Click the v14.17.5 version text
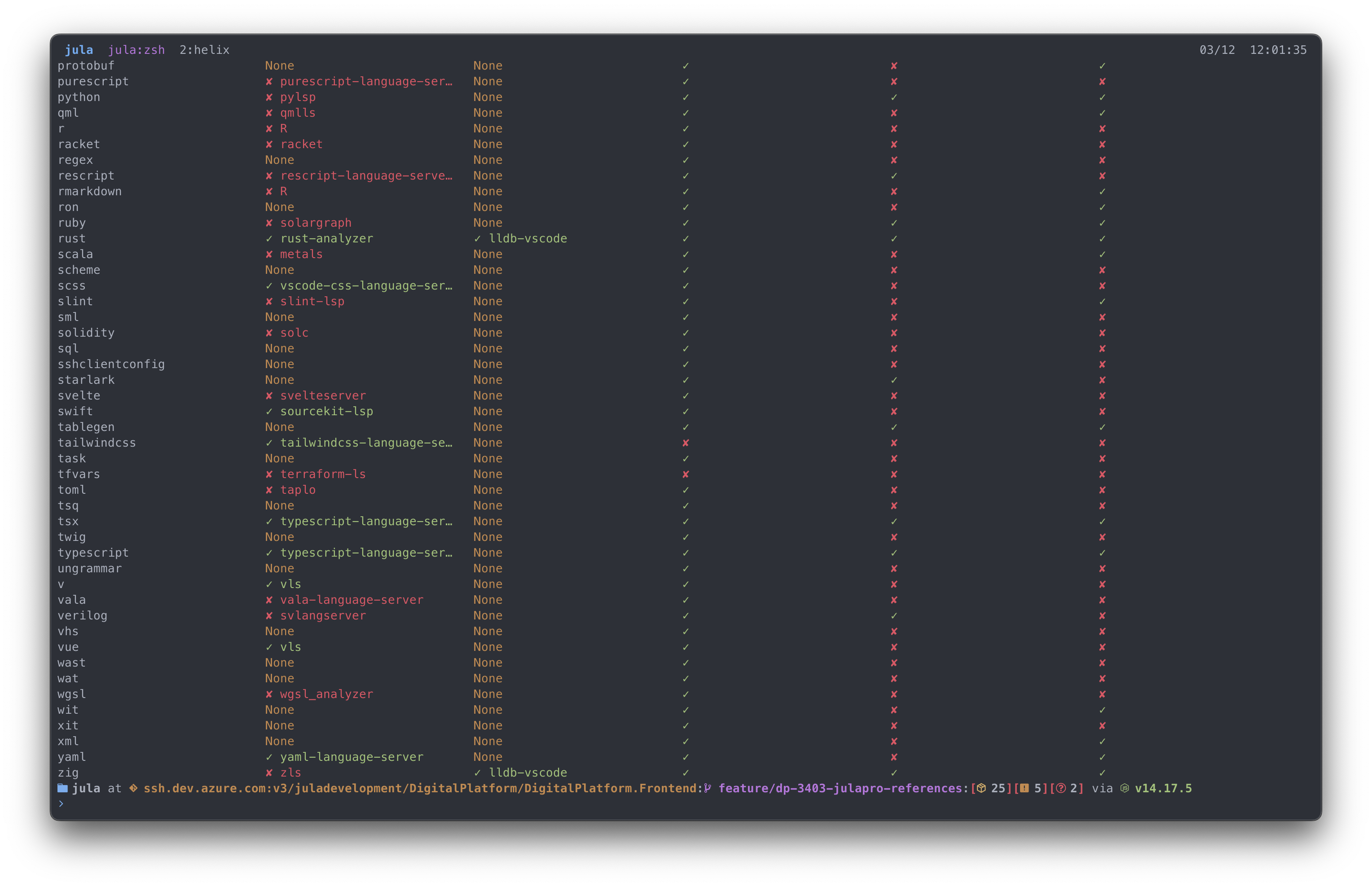Viewport: 1372px width, 887px height. [x=1163, y=788]
